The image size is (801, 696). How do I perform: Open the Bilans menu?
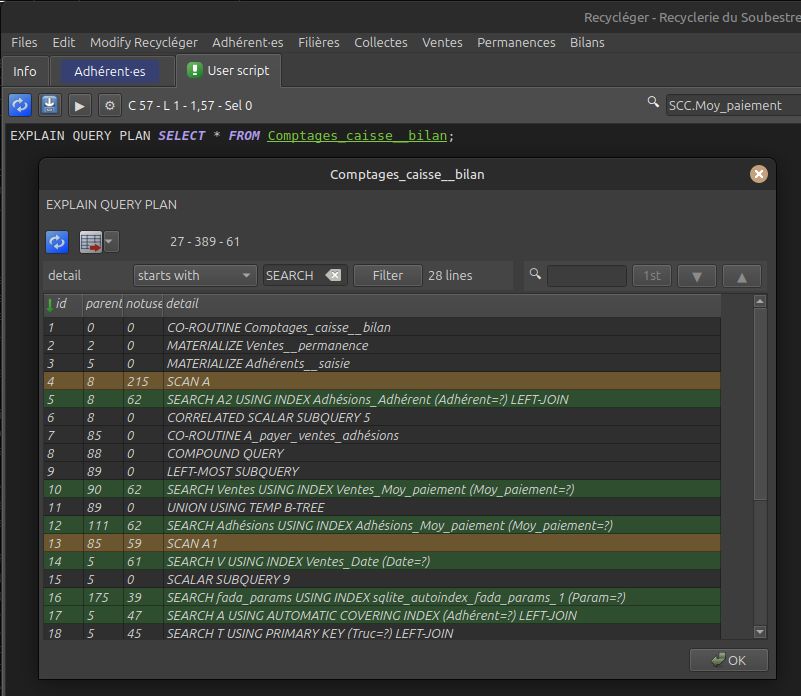tap(587, 42)
